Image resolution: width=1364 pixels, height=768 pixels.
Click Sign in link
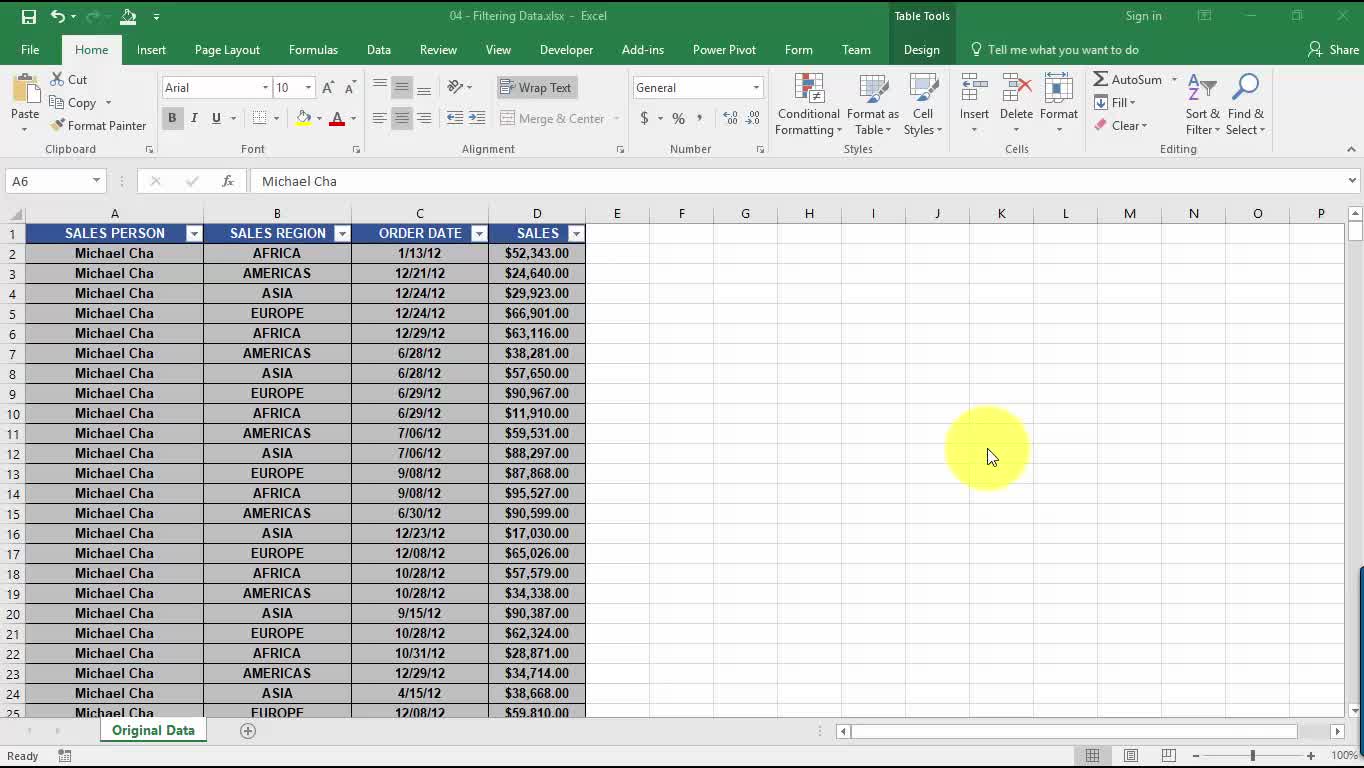[x=1143, y=16]
